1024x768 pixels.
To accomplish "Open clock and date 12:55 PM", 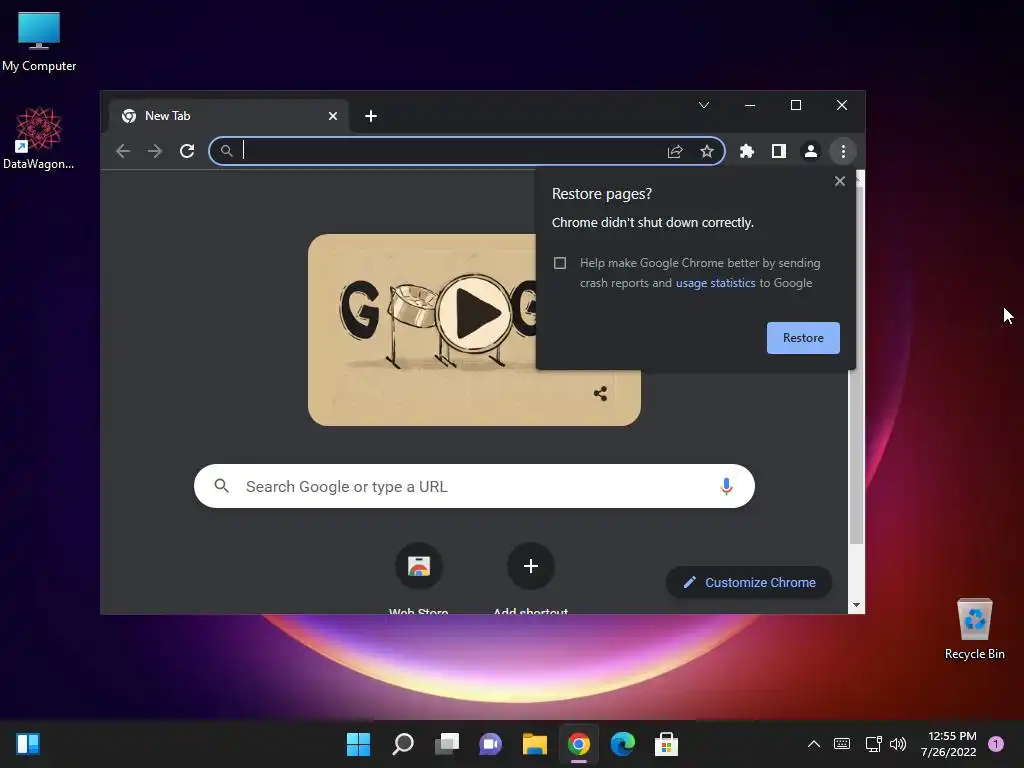I will [949, 744].
